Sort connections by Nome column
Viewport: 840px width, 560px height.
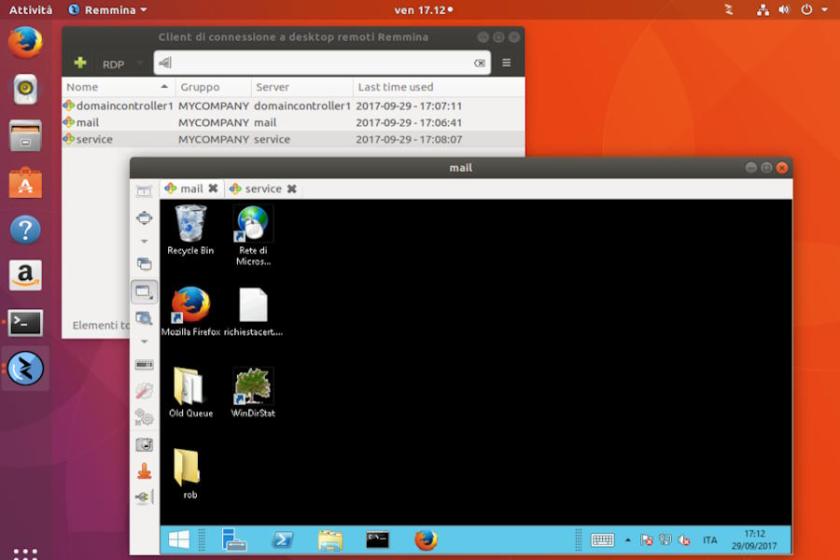click(x=118, y=87)
